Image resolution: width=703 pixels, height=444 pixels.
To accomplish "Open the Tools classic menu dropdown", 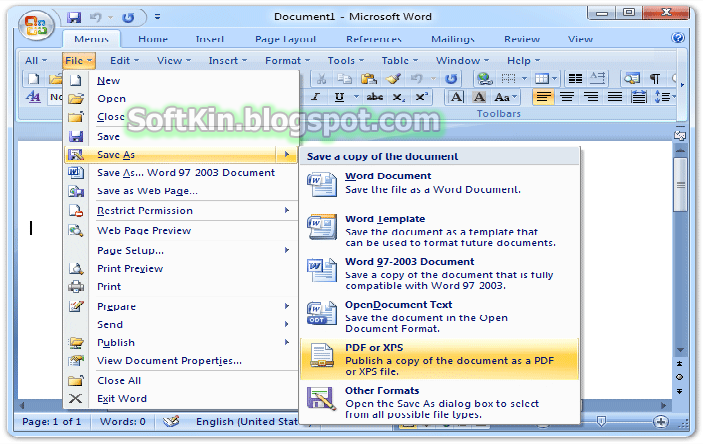I will click(x=346, y=61).
